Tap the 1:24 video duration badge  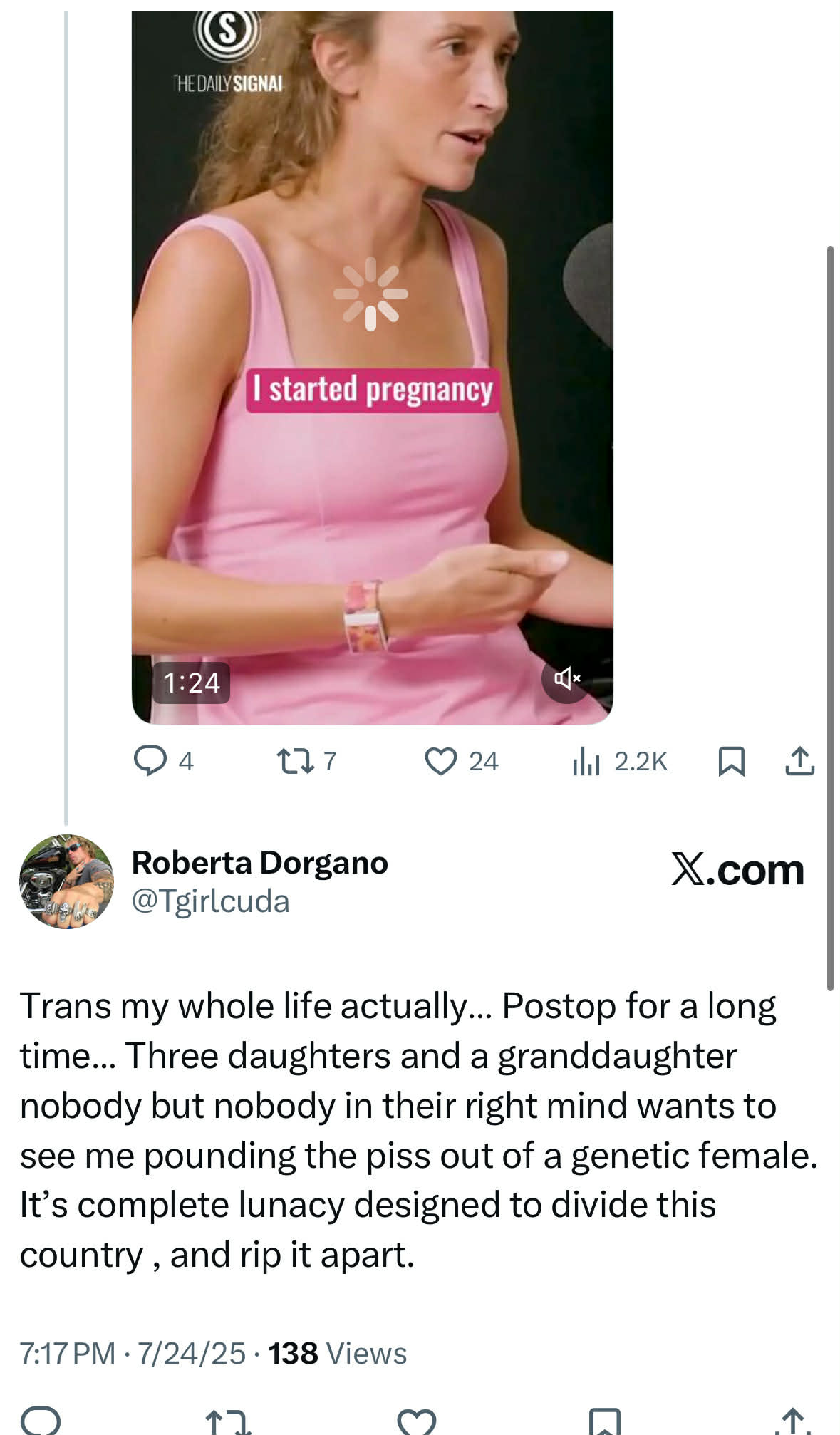(191, 683)
